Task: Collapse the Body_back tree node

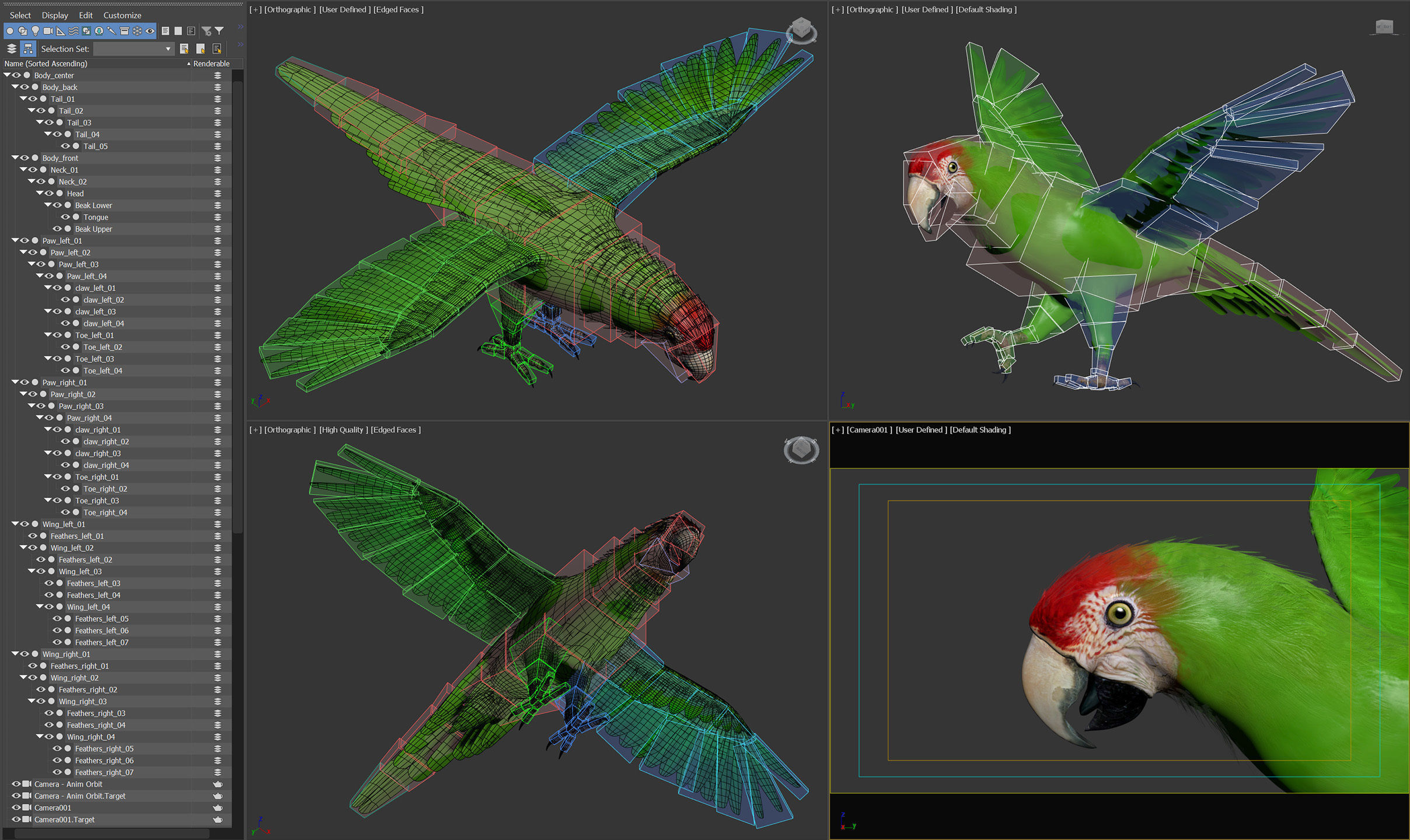Action: coord(15,87)
